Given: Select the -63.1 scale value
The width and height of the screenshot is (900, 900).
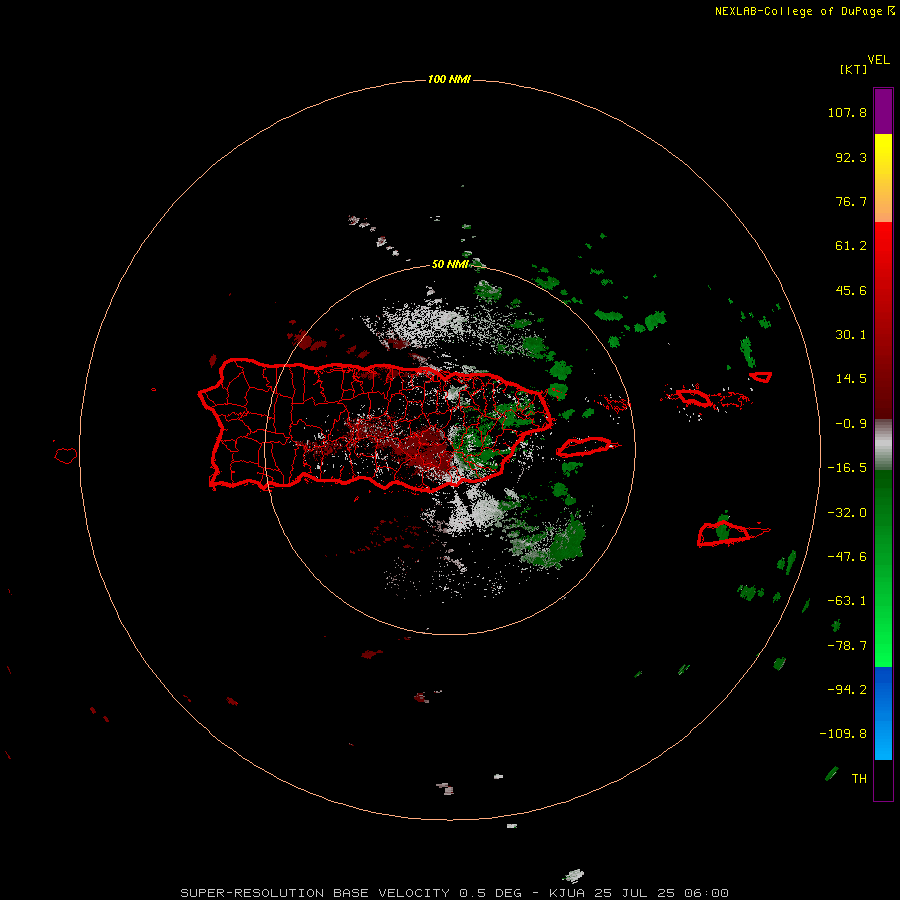Looking at the screenshot, I should (847, 601).
